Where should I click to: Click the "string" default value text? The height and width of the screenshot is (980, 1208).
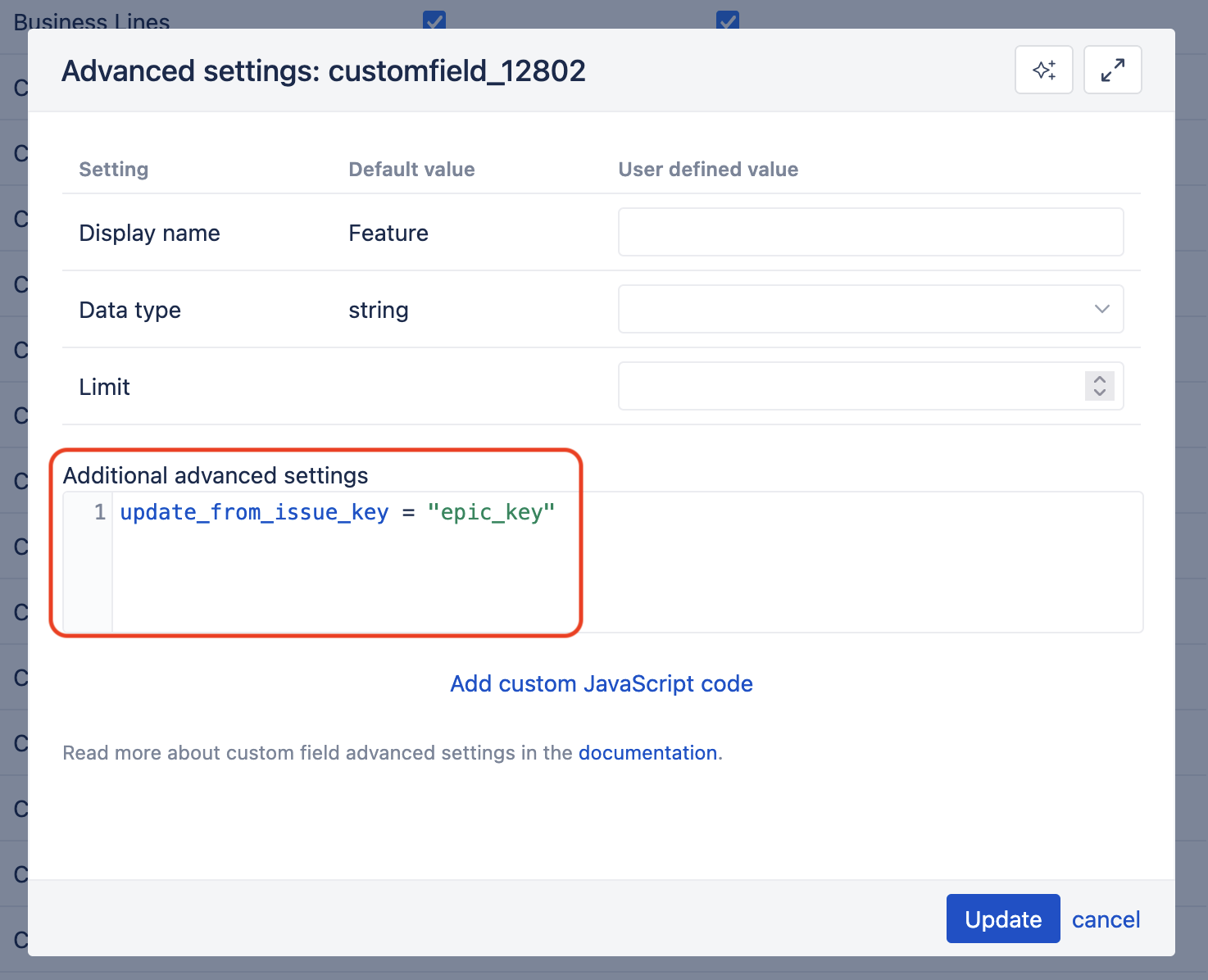379,310
